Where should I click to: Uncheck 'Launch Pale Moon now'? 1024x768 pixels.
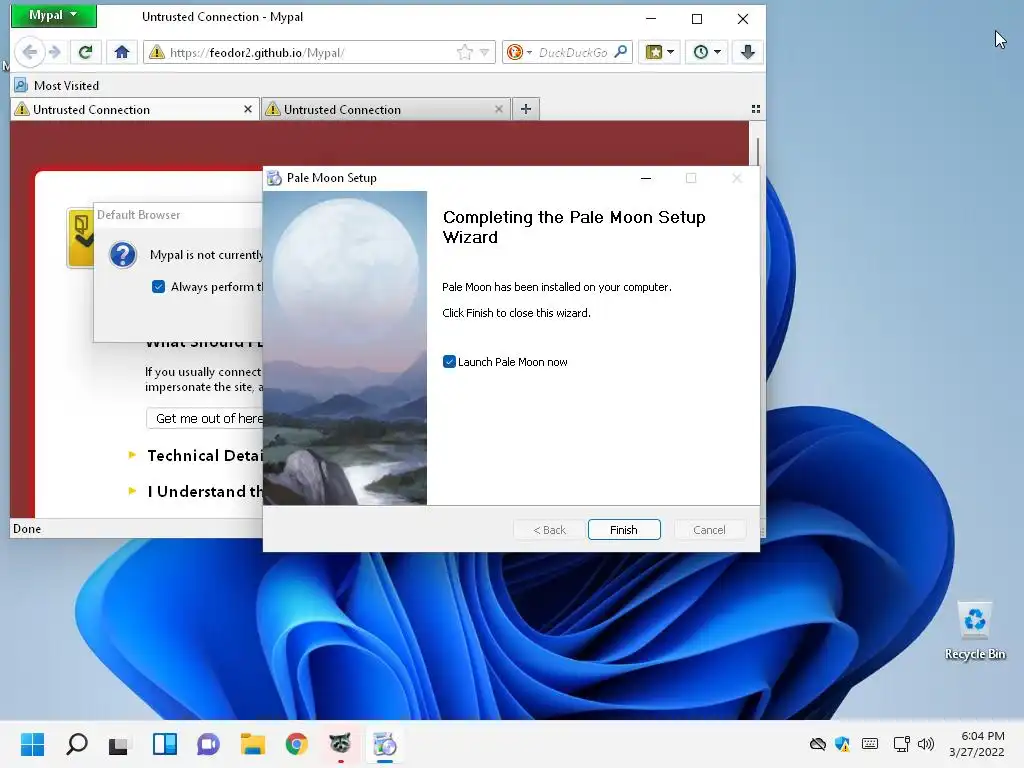449,362
